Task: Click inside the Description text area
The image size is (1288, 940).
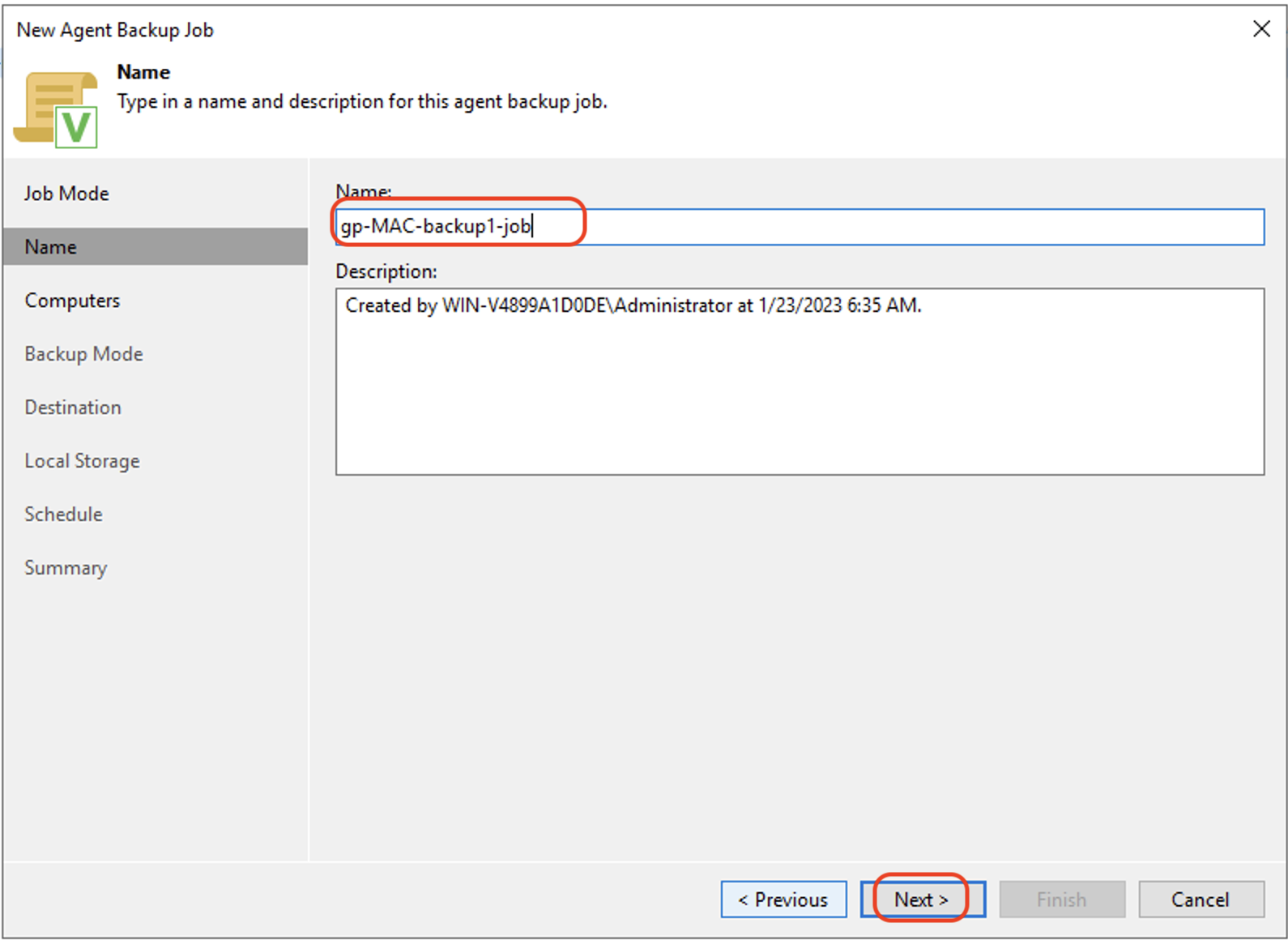Action: [800, 382]
